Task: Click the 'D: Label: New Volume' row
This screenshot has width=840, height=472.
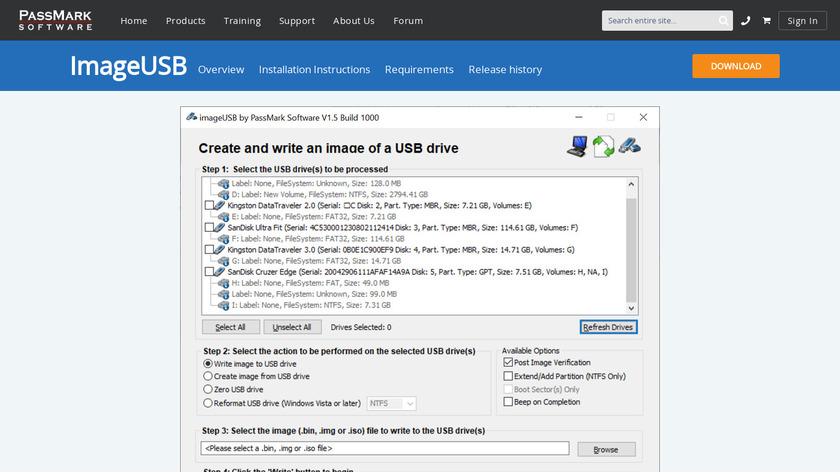Action: [329, 194]
